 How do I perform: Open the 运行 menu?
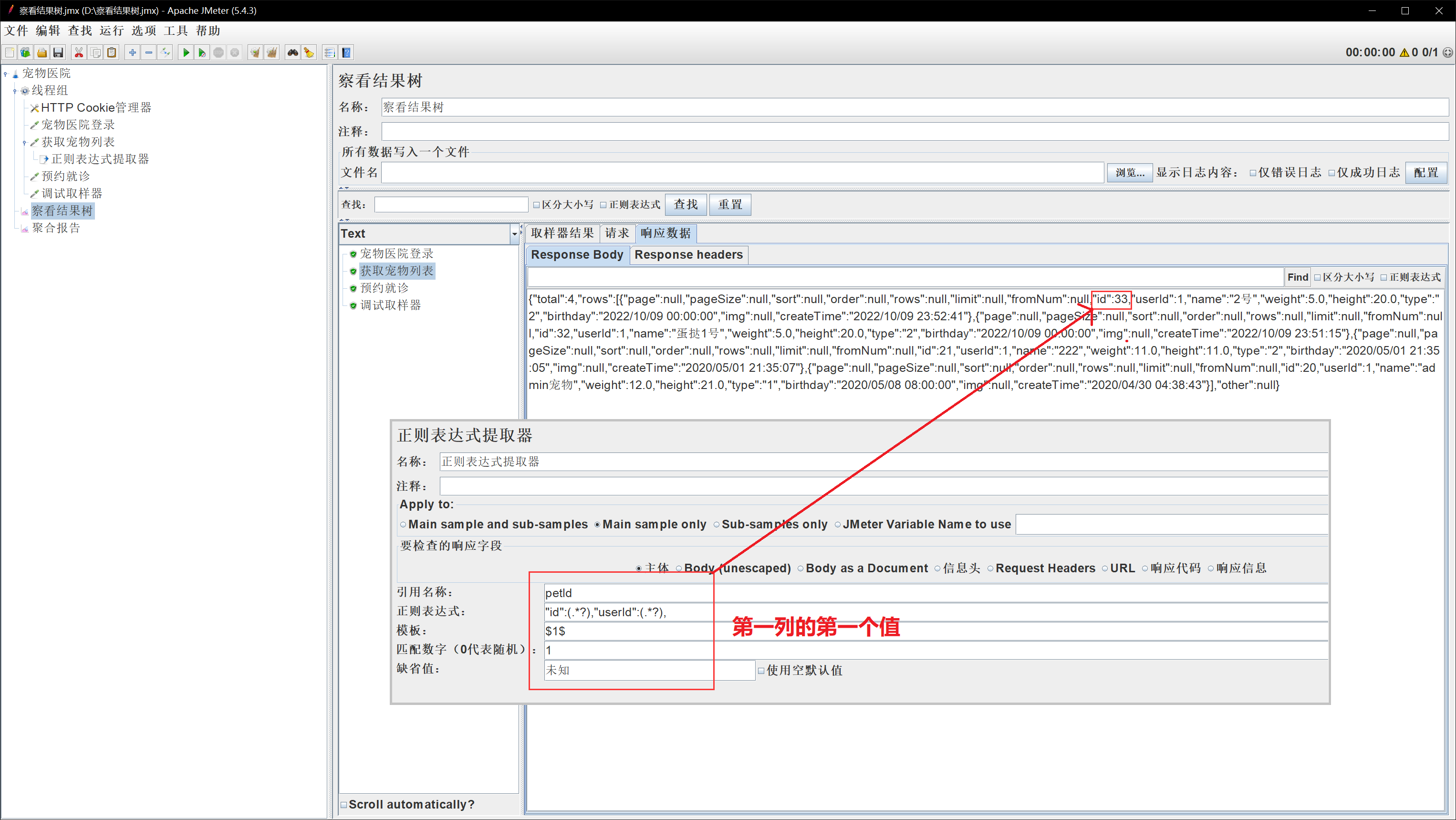tap(111, 31)
